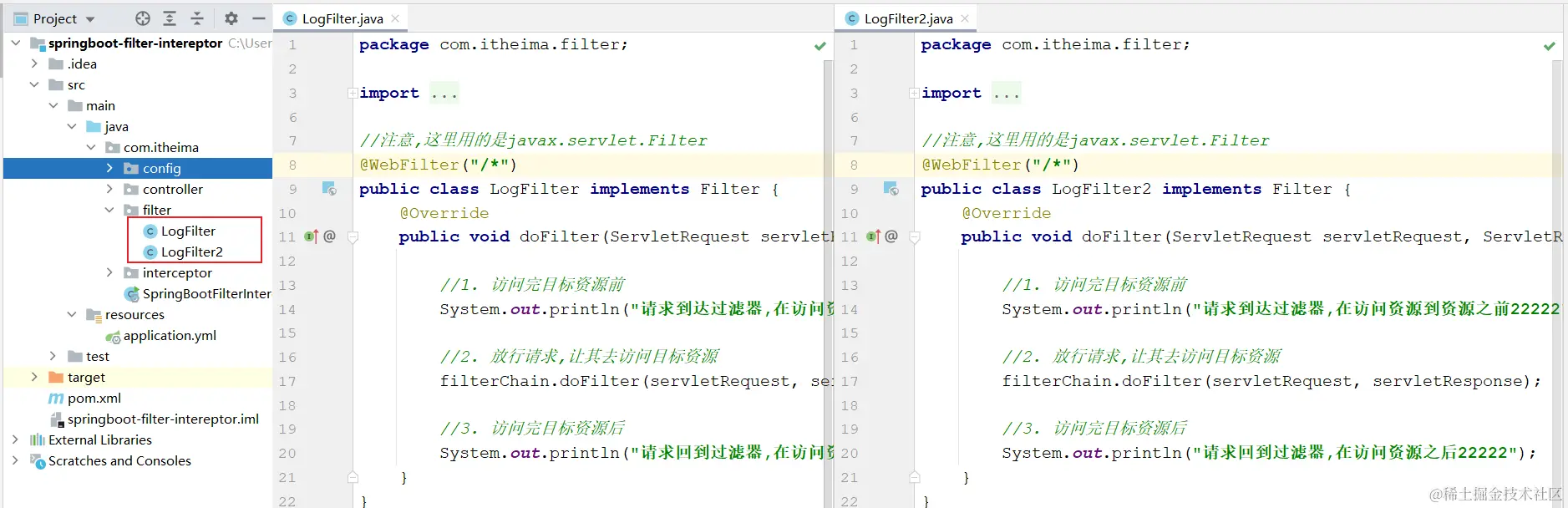Click implements-method gutter icon on line 11 of LogFilter.java
1568x508 pixels.
(x=311, y=236)
